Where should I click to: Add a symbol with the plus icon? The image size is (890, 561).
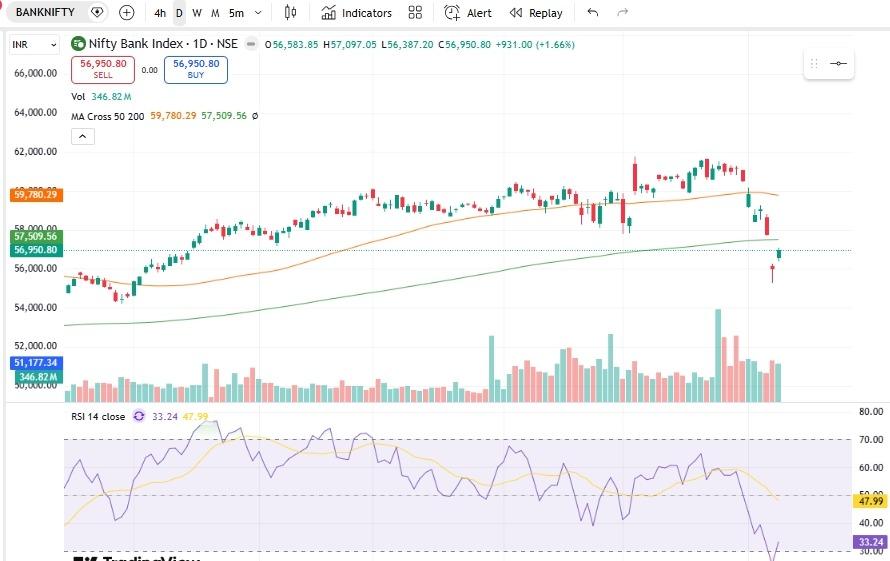tap(127, 12)
